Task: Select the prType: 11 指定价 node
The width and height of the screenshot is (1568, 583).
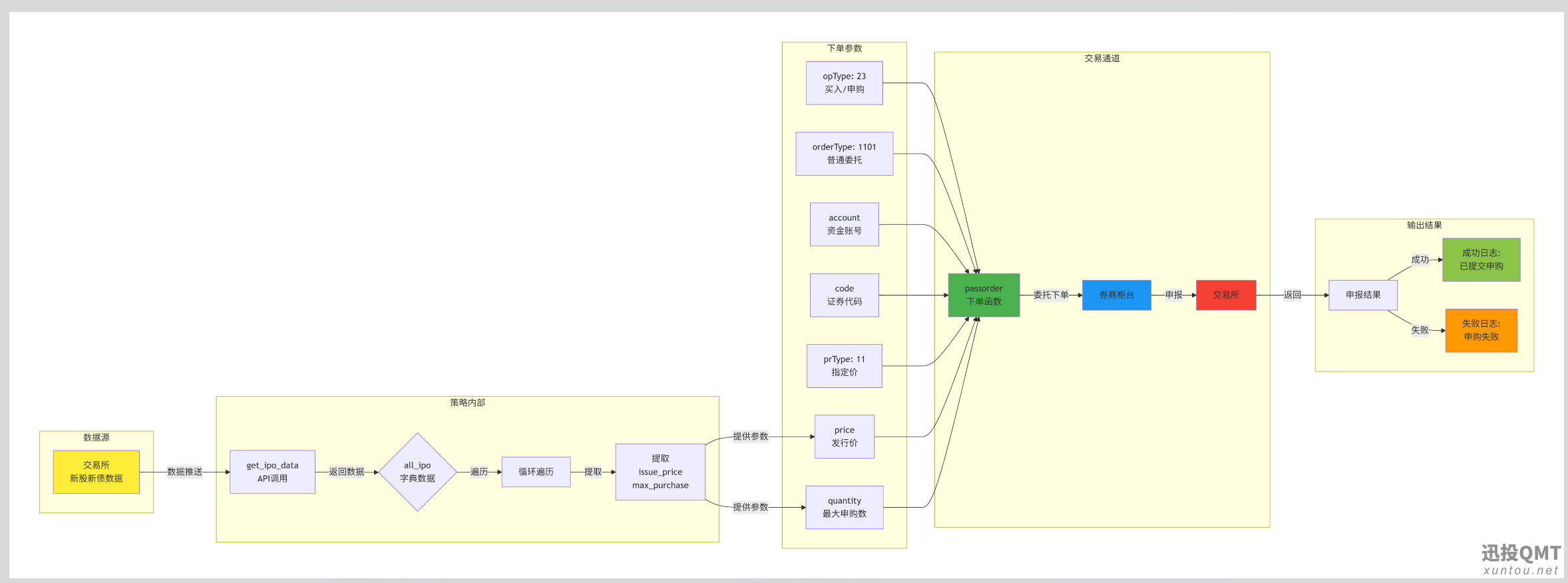Action: tap(844, 366)
